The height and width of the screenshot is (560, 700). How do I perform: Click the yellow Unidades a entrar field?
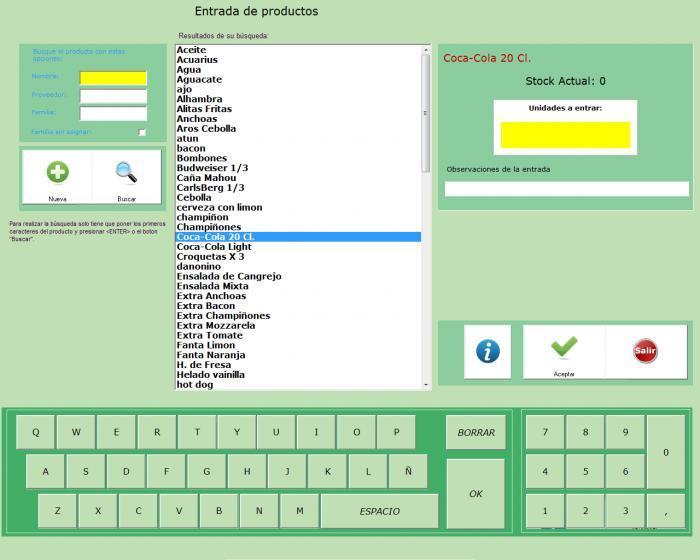tap(565, 134)
